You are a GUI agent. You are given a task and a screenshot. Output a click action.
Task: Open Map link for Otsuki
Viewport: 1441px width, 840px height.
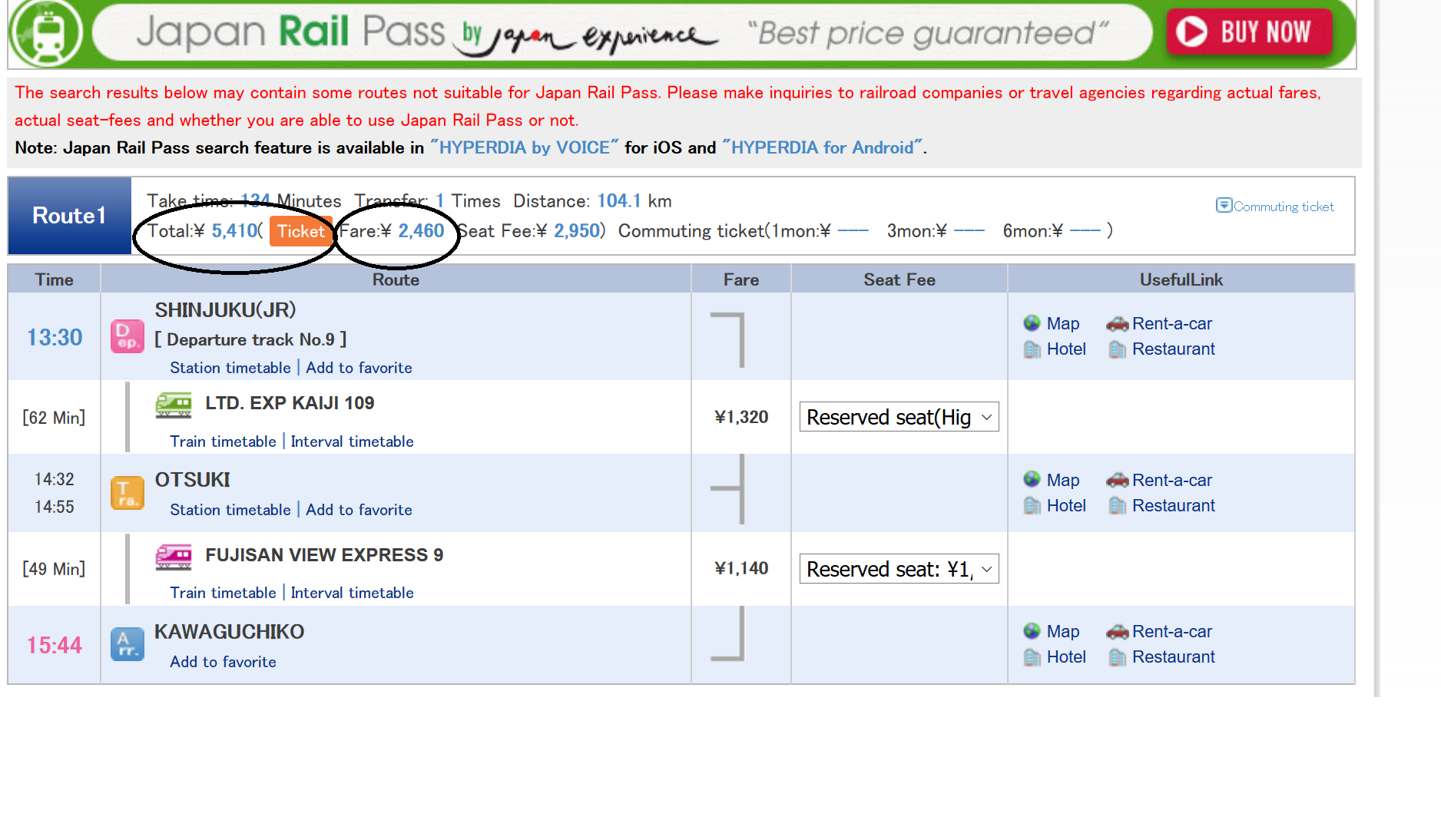1063,481
